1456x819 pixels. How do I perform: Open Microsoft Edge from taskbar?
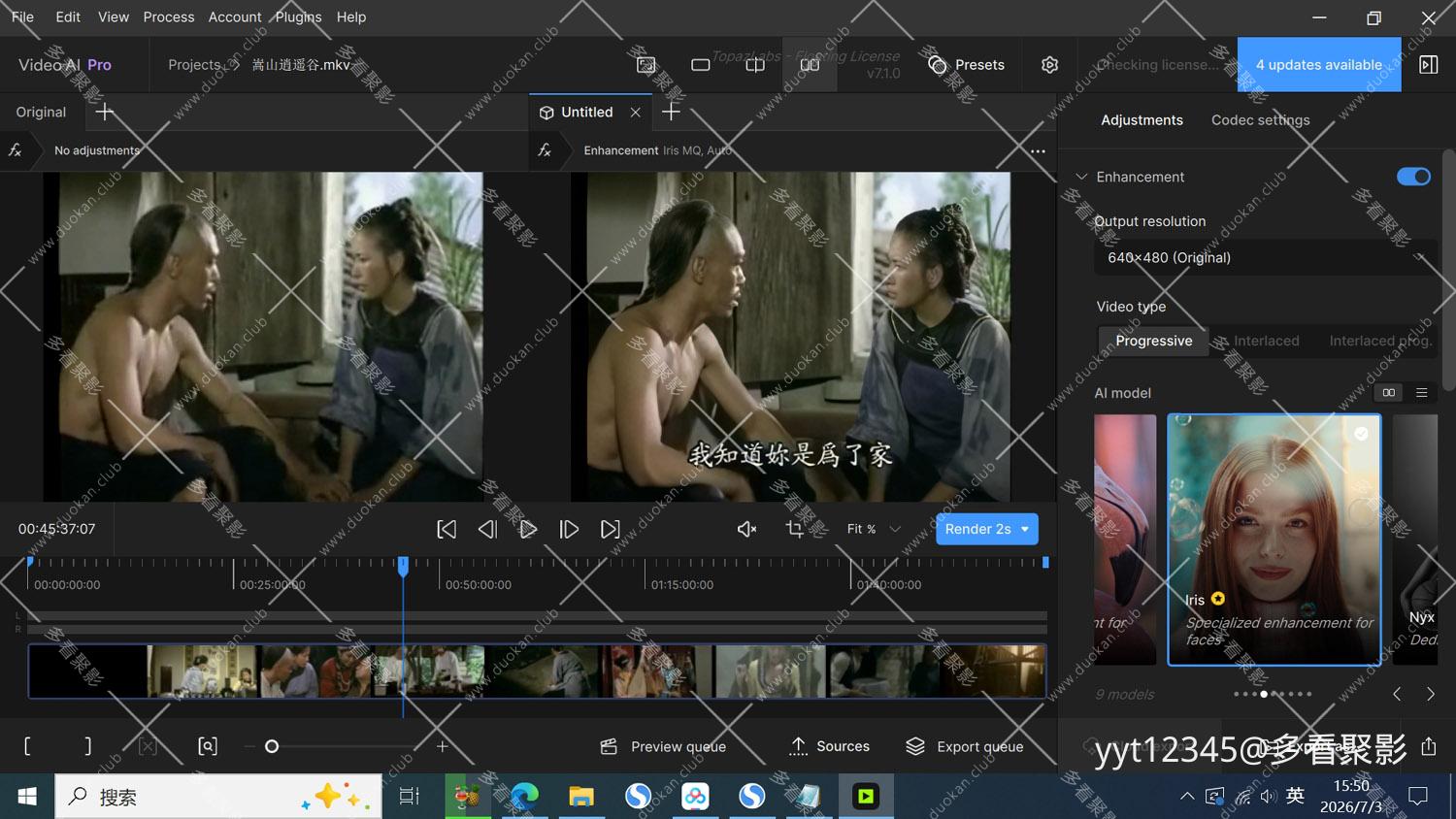point(524,797)
